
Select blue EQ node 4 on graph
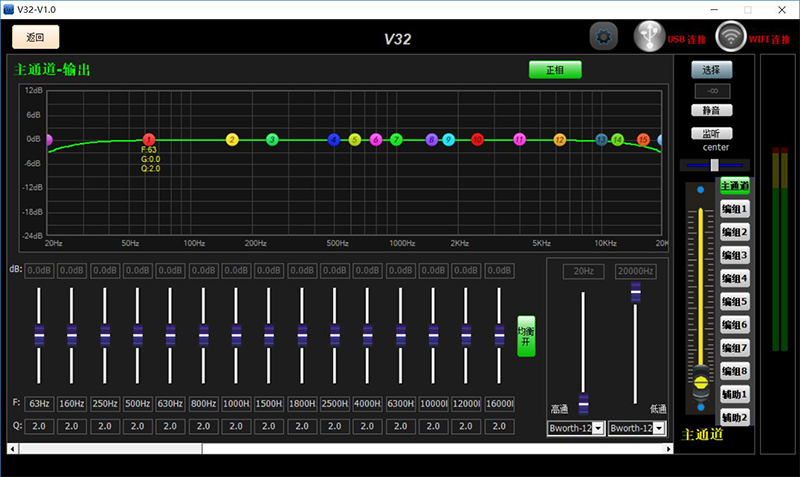pos(334,139)
